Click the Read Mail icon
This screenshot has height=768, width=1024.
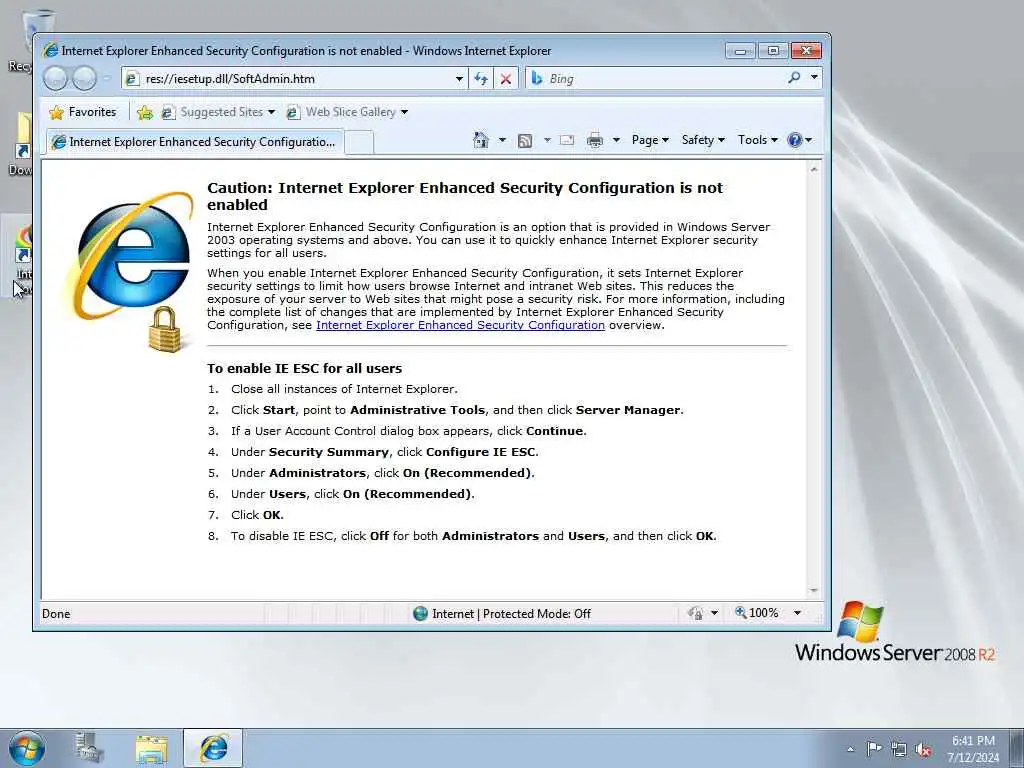(568, 140)
